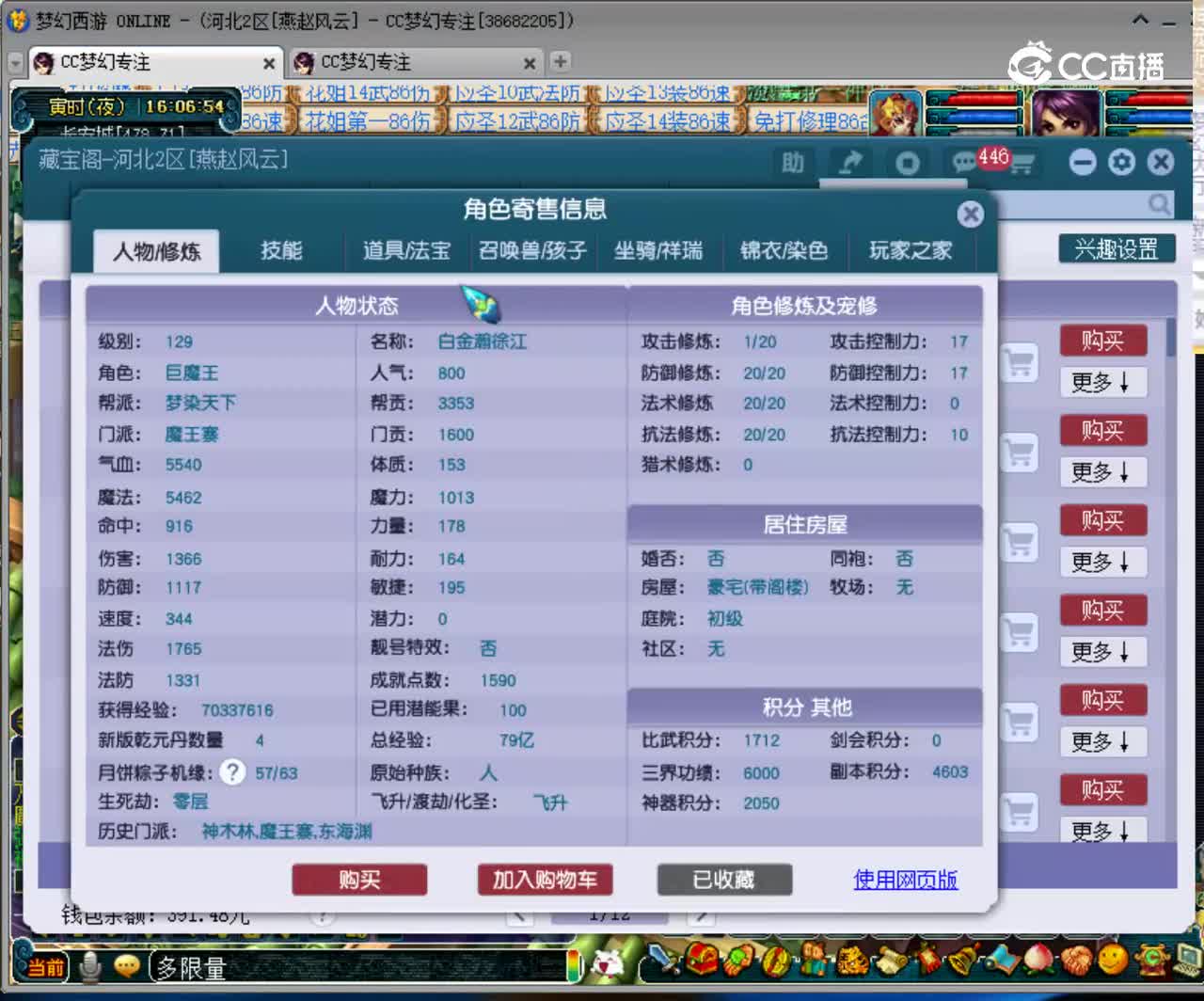This screenshot has height=1001, width=1204.
Task: Click the question mark next to 月饼粽子机缘
Action: point(232,772)
